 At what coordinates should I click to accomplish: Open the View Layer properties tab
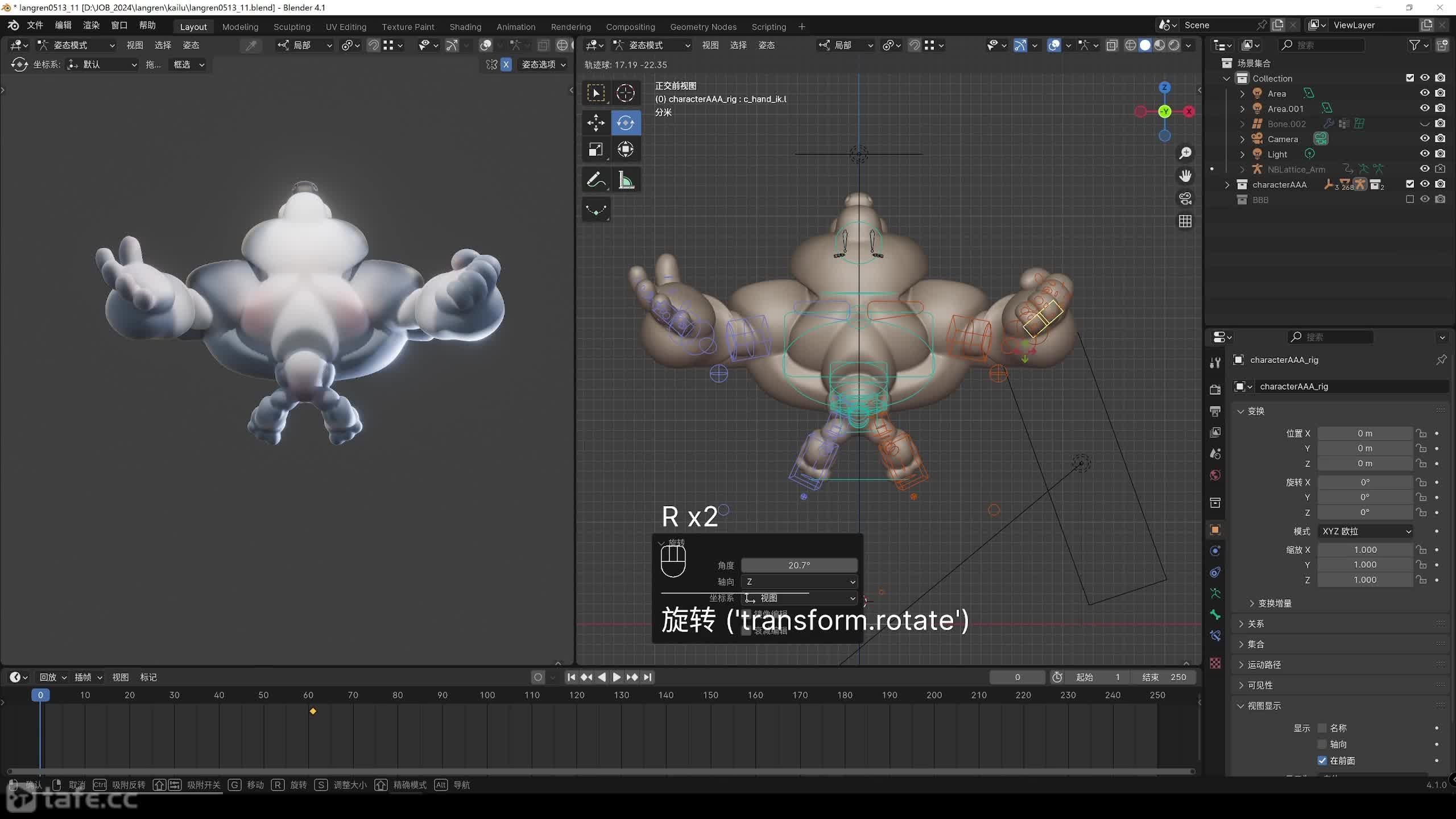point(1215,433)
